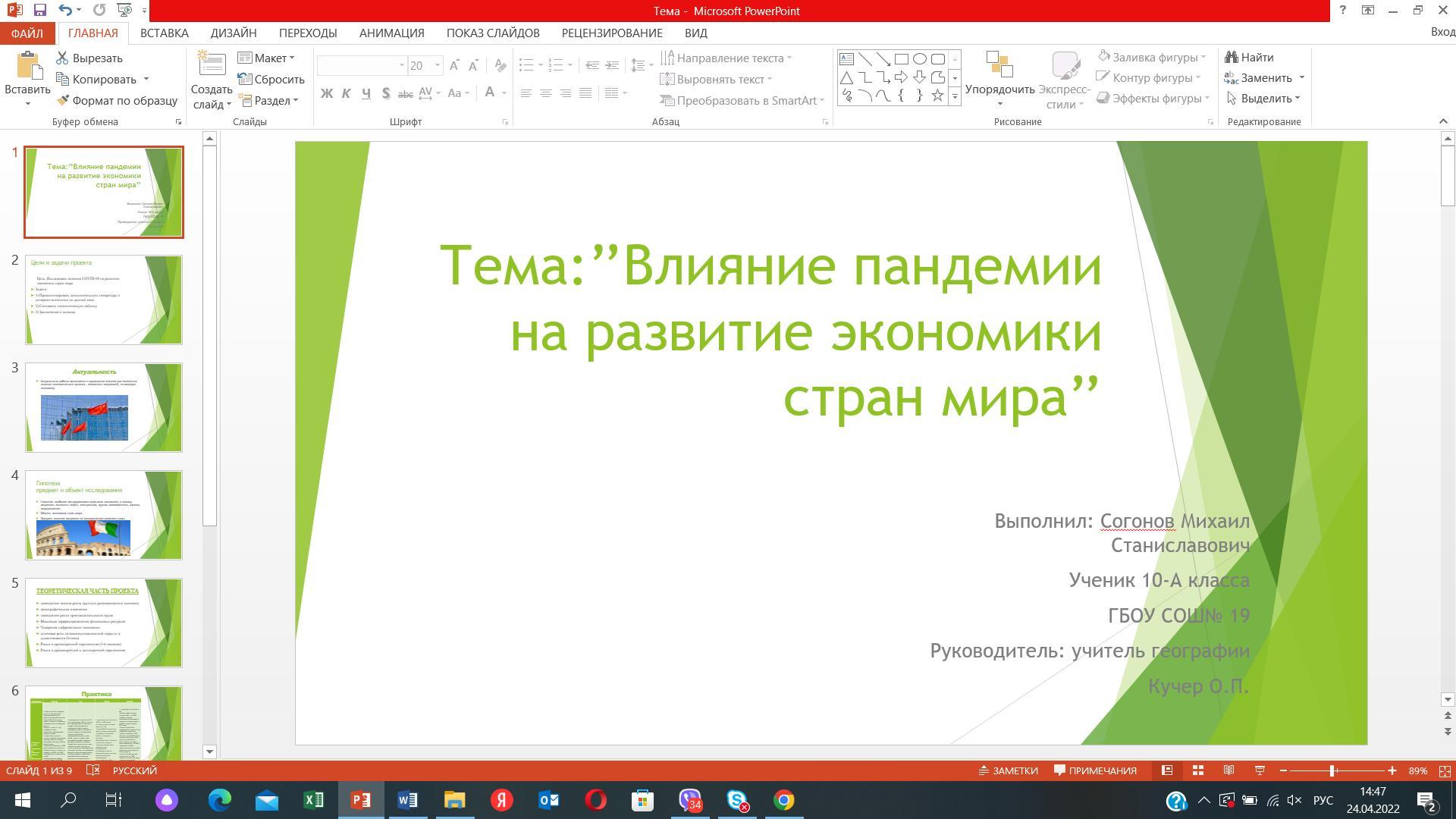Click the zoom slider handle
Screen dimensions: 1456x819
tap(1332, 770)
